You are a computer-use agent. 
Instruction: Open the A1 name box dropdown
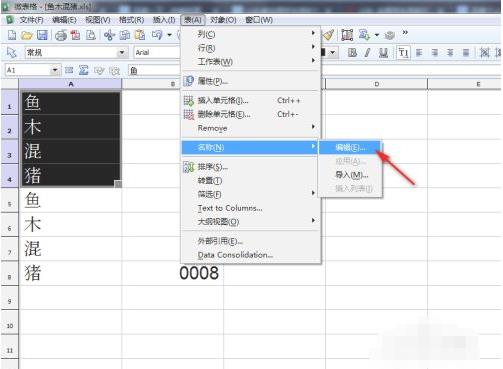point(55,70)
